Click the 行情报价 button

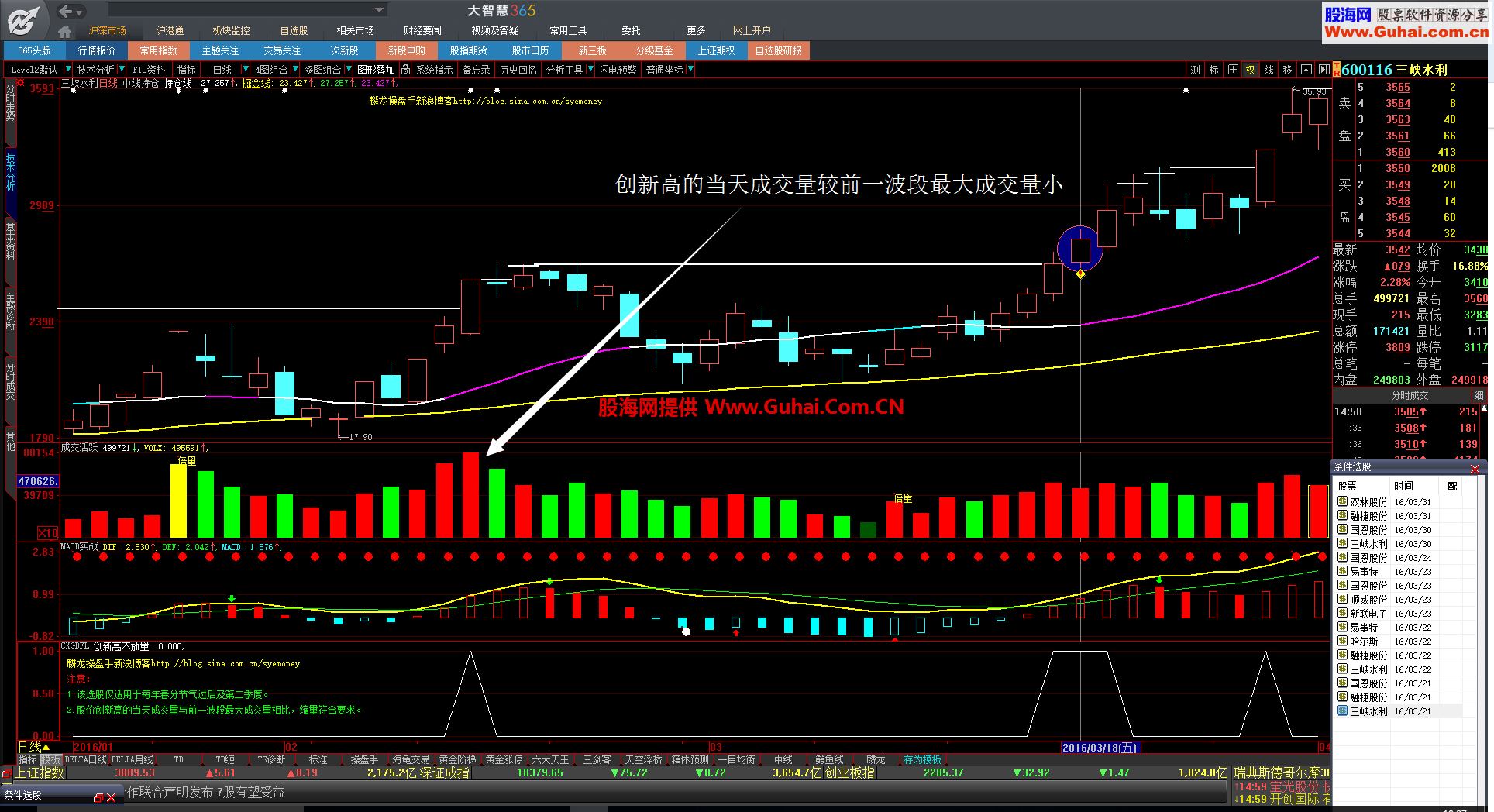pyautogui.click(x=97, y=50)
